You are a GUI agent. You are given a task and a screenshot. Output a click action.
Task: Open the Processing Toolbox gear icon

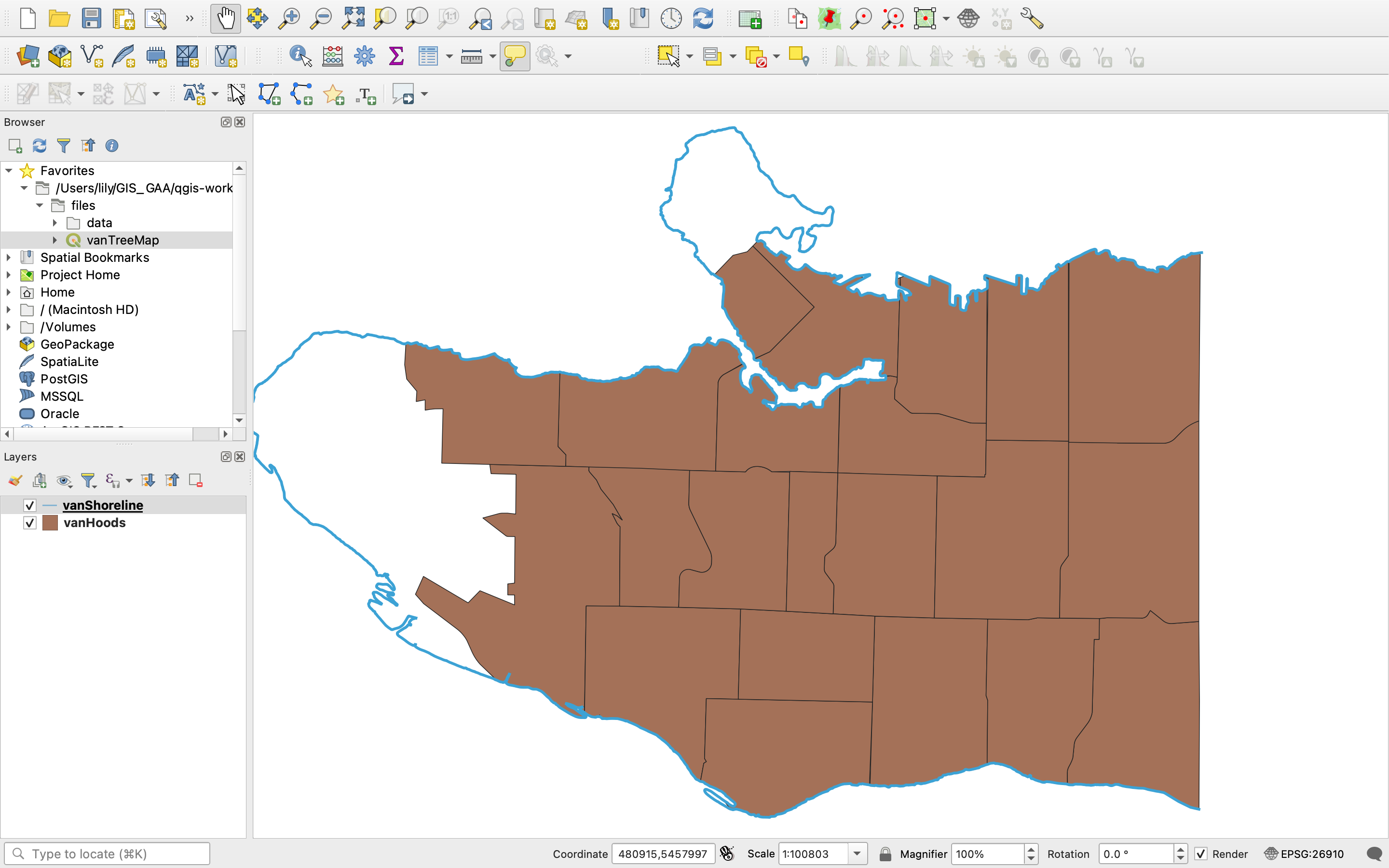coord(364,56)
